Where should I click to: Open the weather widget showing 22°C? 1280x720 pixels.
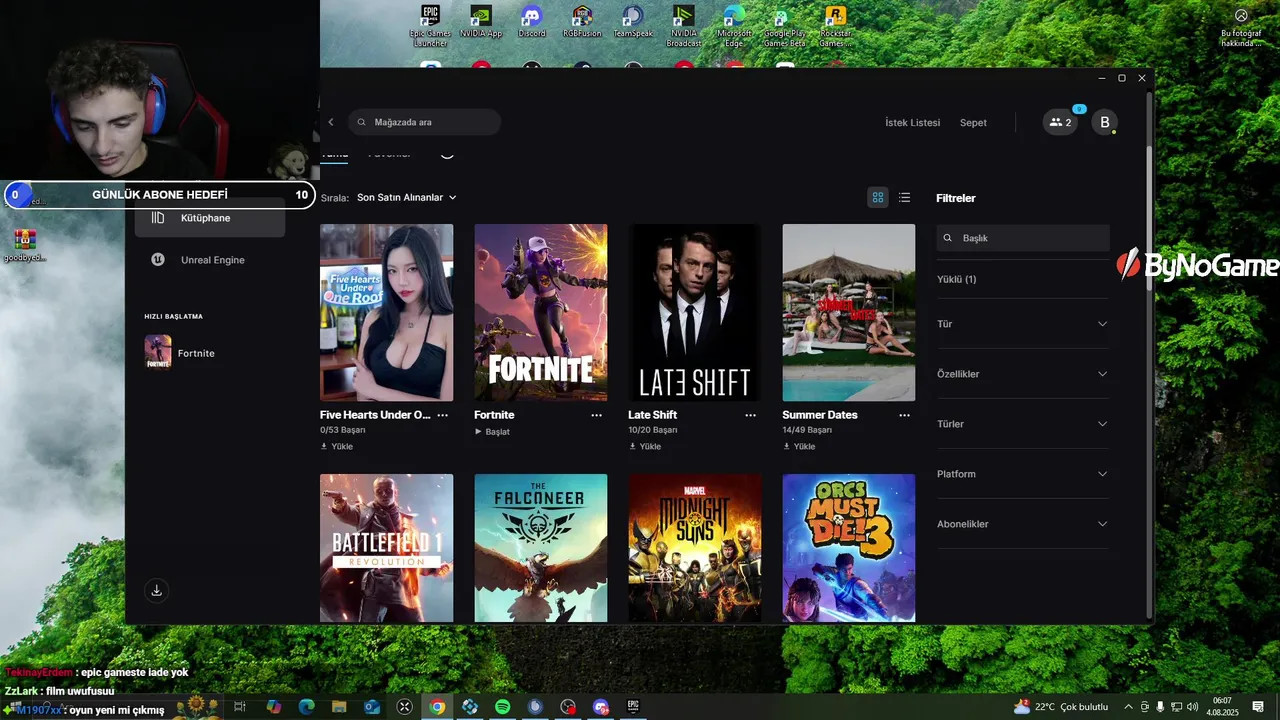(1061, 707)
